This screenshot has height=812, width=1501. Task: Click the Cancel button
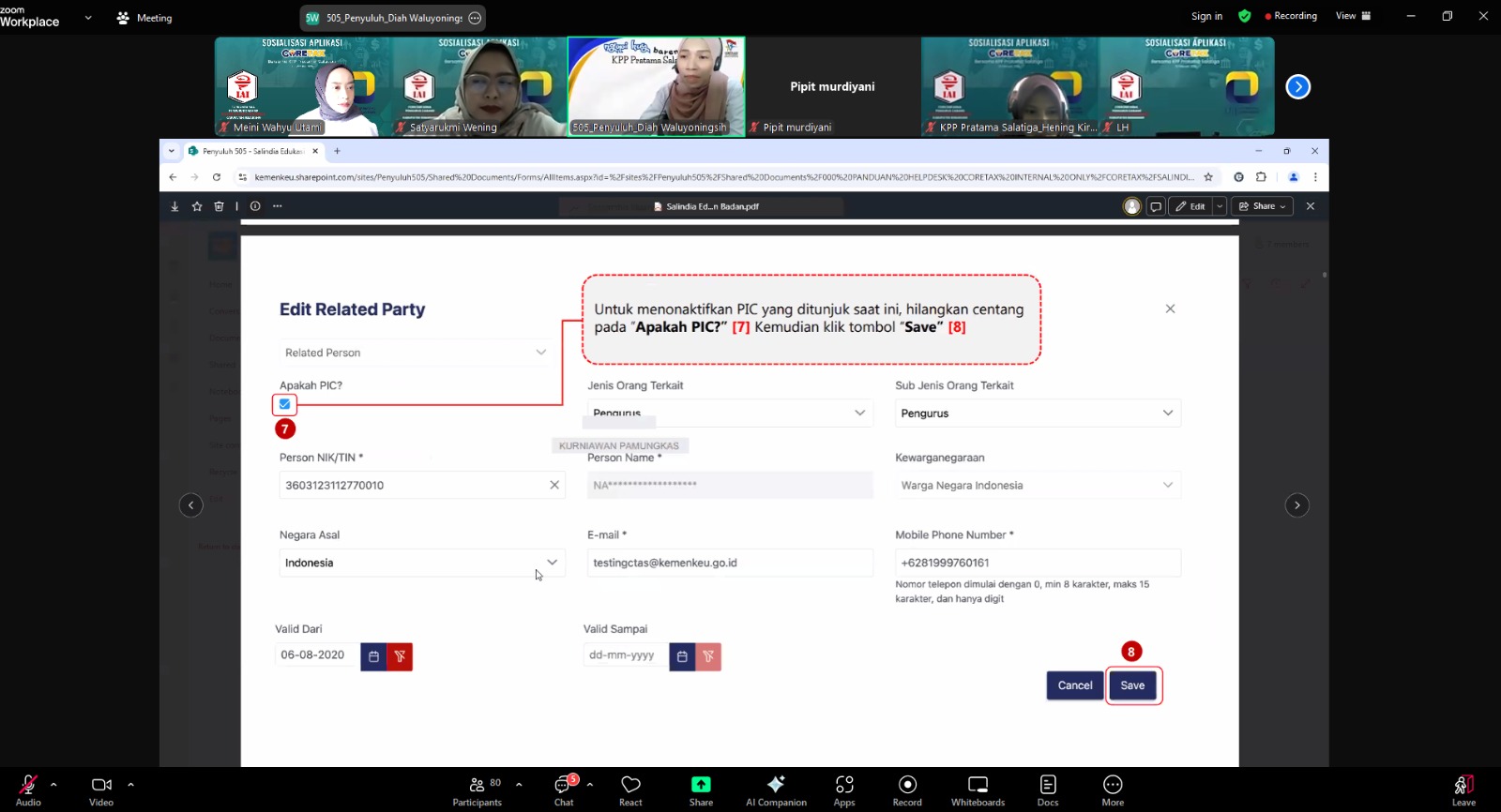(1074, 685)
